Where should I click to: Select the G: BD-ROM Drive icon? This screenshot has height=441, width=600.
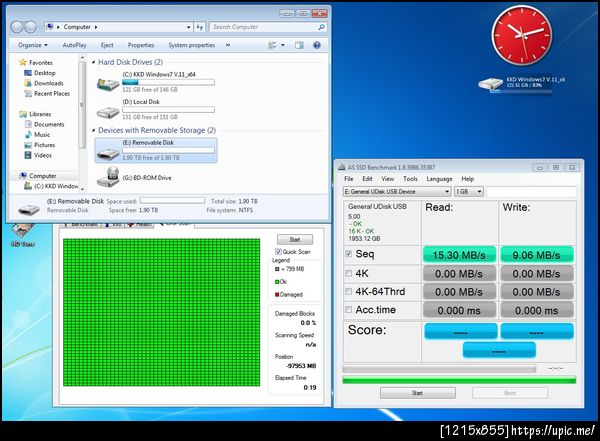click(108, 177)
